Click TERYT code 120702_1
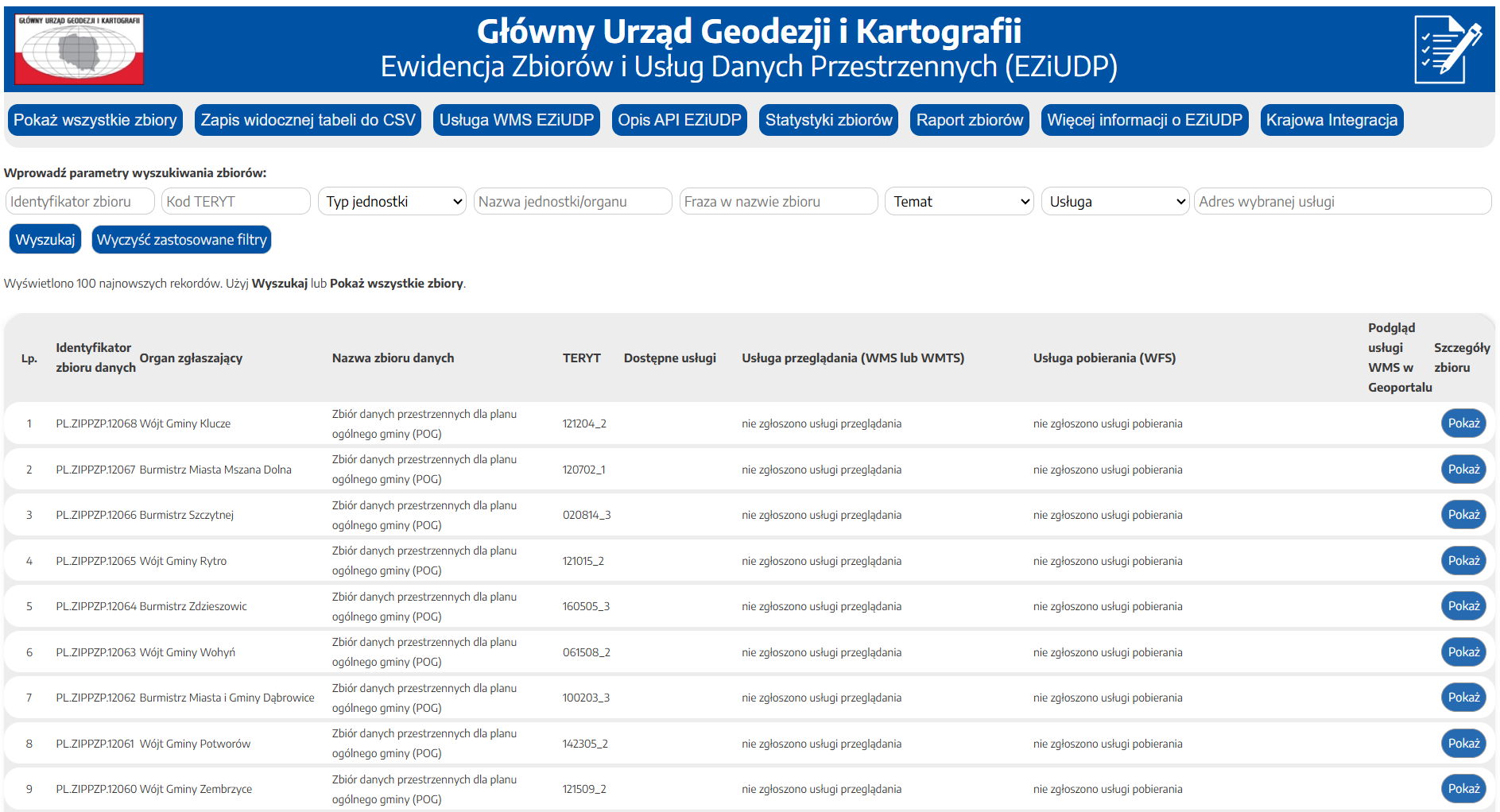Viewport: 1500px width, 812px height. (x=584, y=470)
